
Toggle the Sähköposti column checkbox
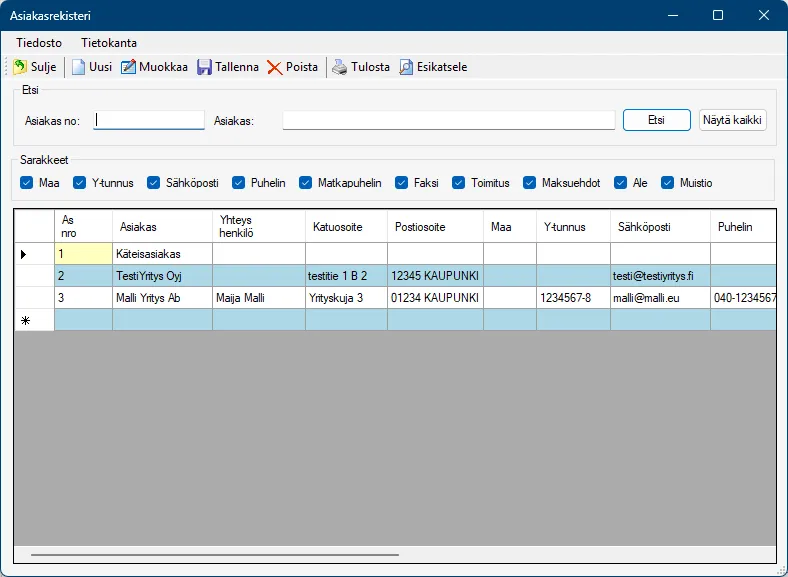[154, 183]
